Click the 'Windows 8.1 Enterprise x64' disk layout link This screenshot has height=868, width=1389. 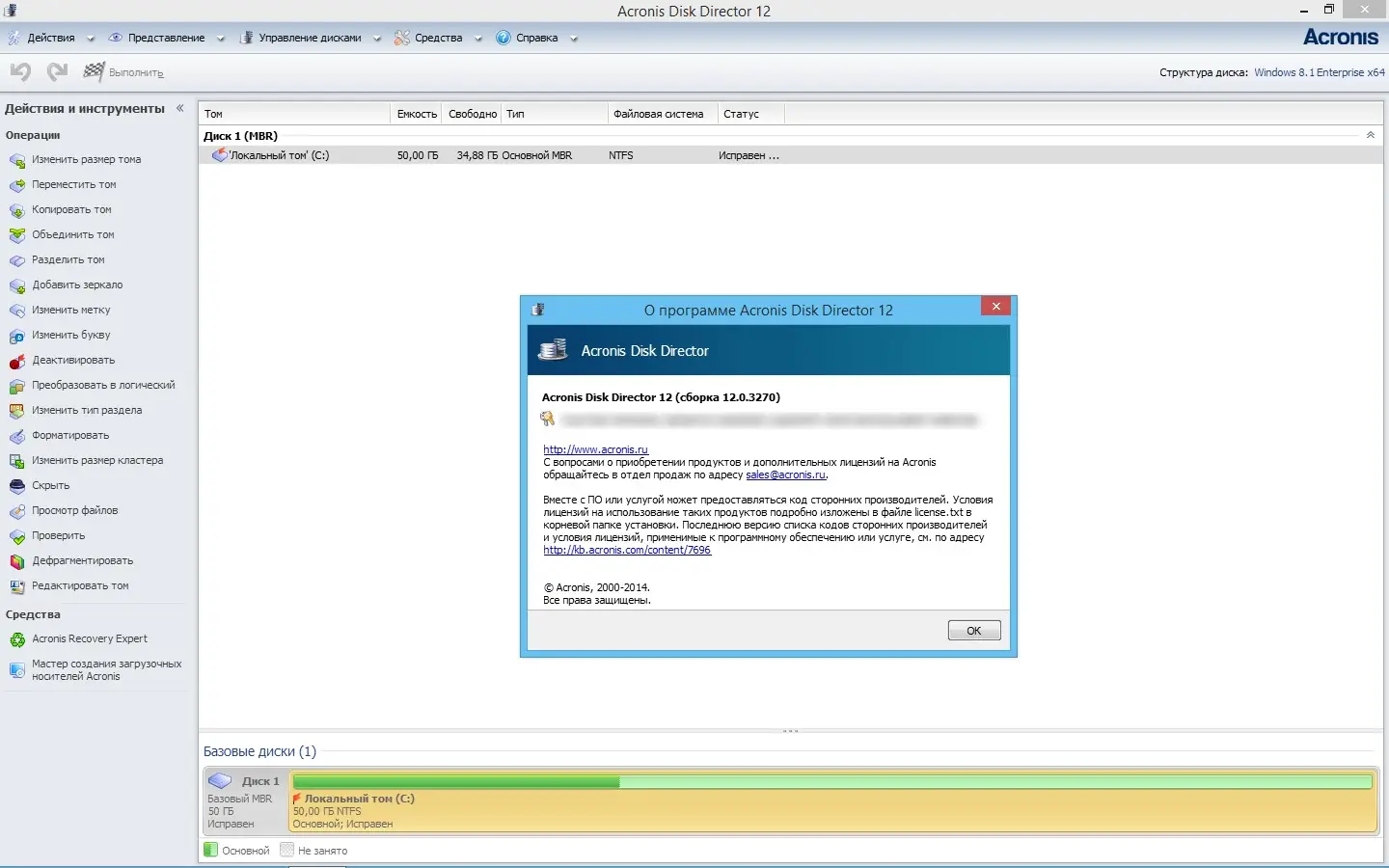click(x=1320, y=72)
